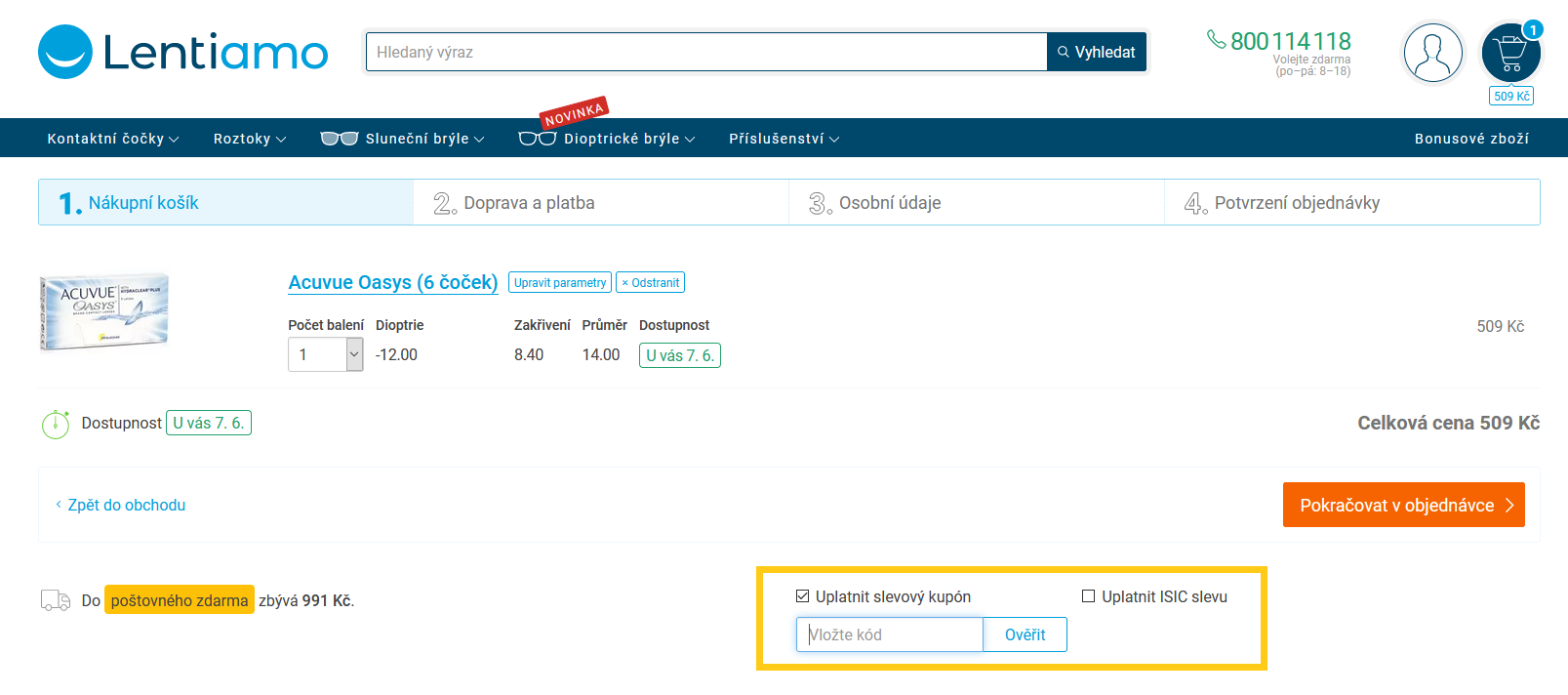1568x695 pixels.
Task: Click the U vás 7. 6. badge in product row
Action: (680, 355)
